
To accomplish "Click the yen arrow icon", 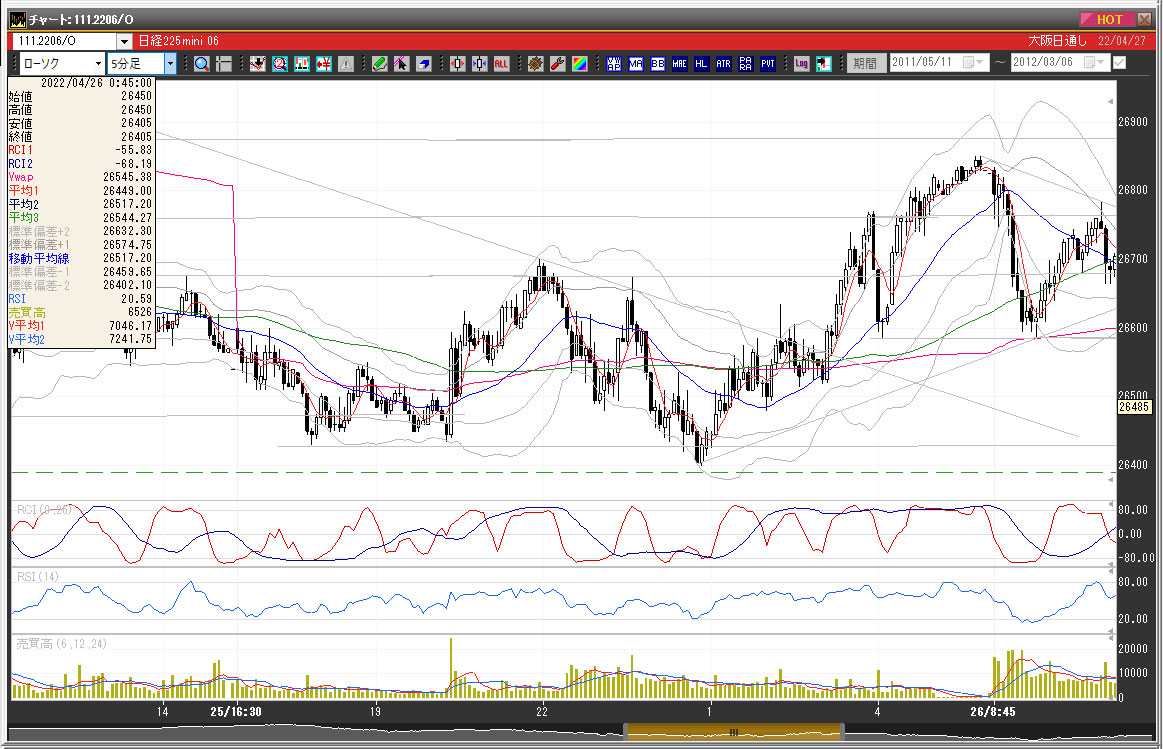I will point(323,64).
